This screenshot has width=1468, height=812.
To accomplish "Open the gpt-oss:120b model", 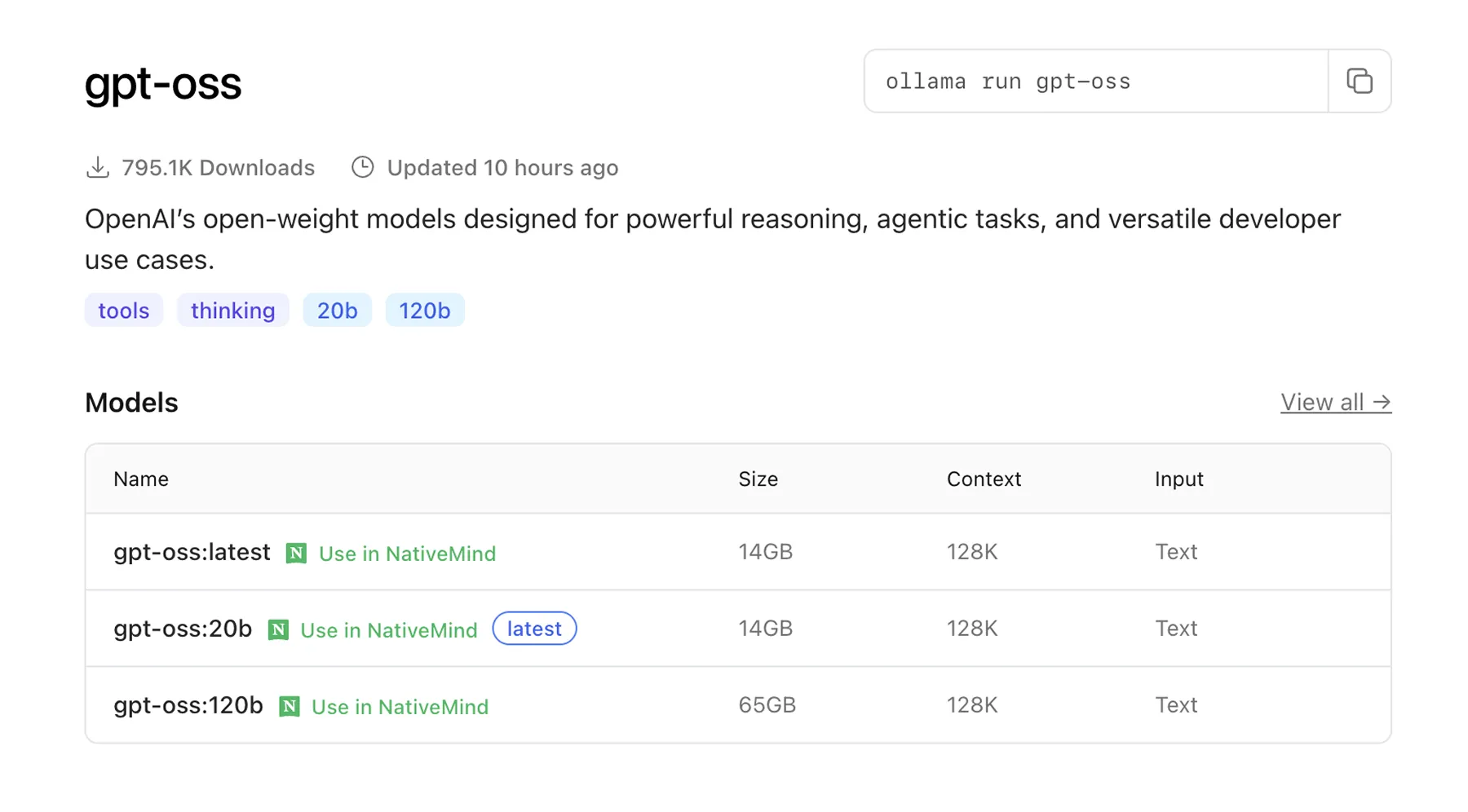I will pyautogui.click(x=188, y=705).
